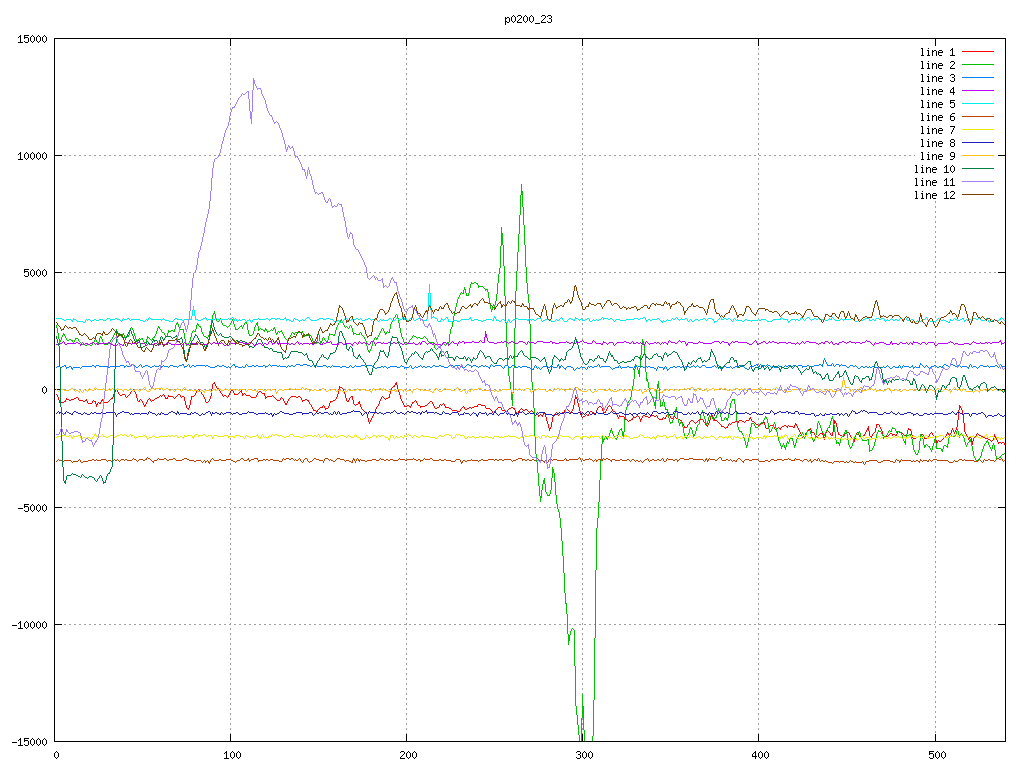
Task: Select the 100 x-axis tick label
Action: tap(231, 756)
